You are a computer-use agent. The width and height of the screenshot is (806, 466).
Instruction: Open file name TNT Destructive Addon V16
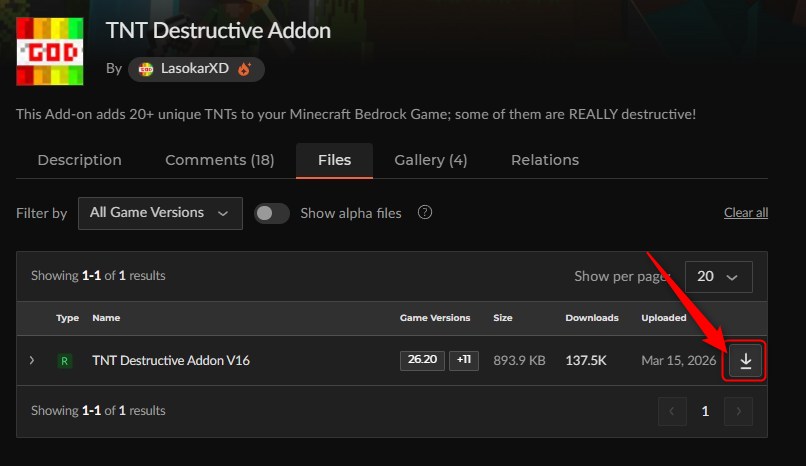pos(171,360)
